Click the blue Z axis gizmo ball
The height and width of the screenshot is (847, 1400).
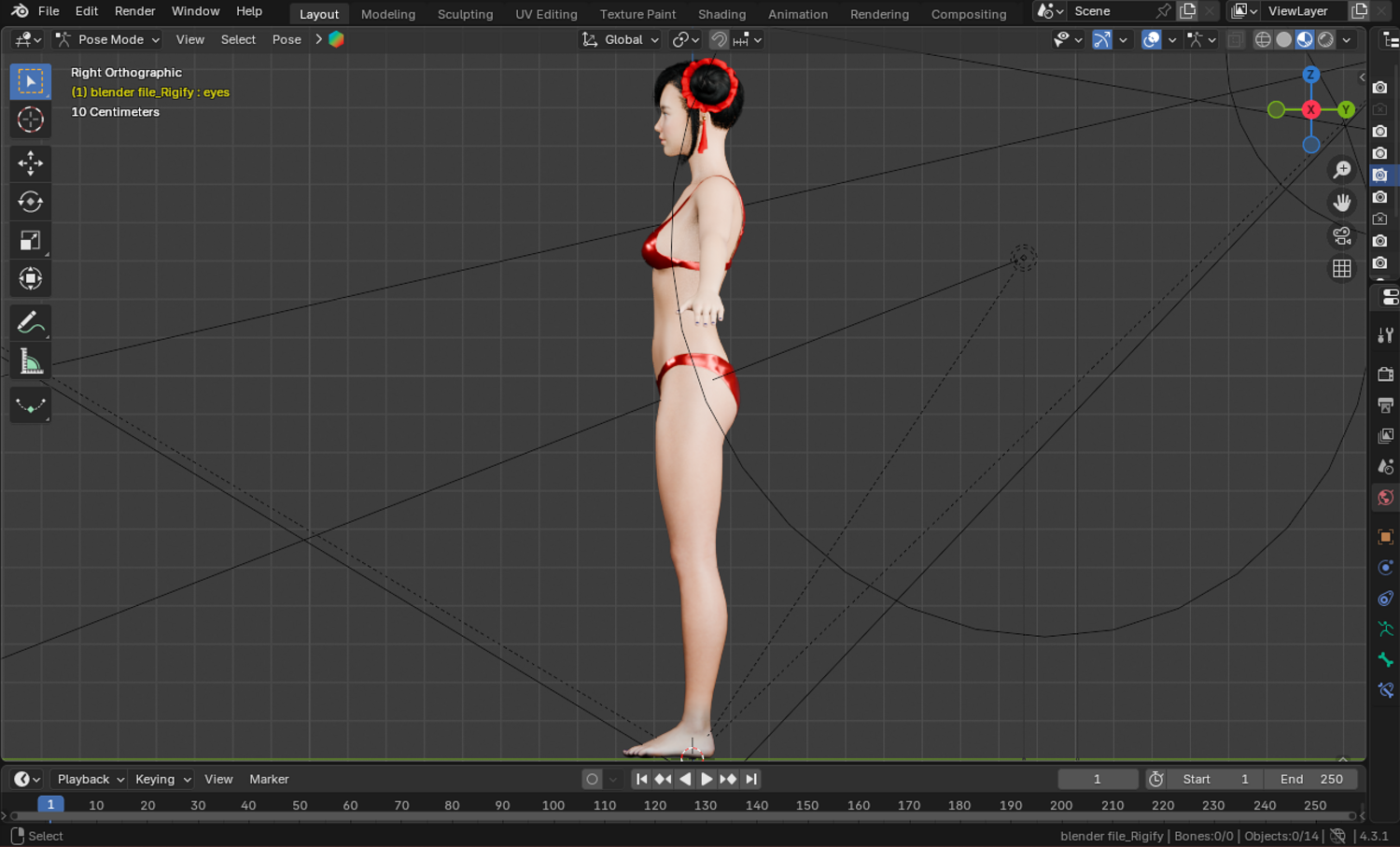pyautogui.click(x=1310, y=75)
